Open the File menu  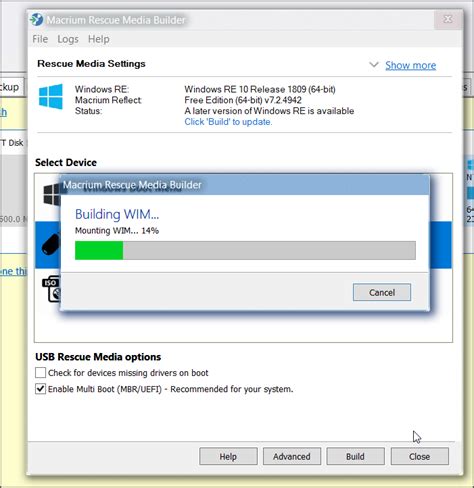point(40,39)
